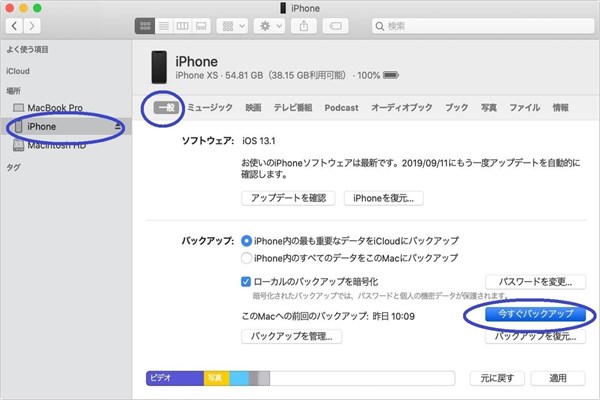Click the iPhoneを復元 button
600x400 pixels.
383,198
